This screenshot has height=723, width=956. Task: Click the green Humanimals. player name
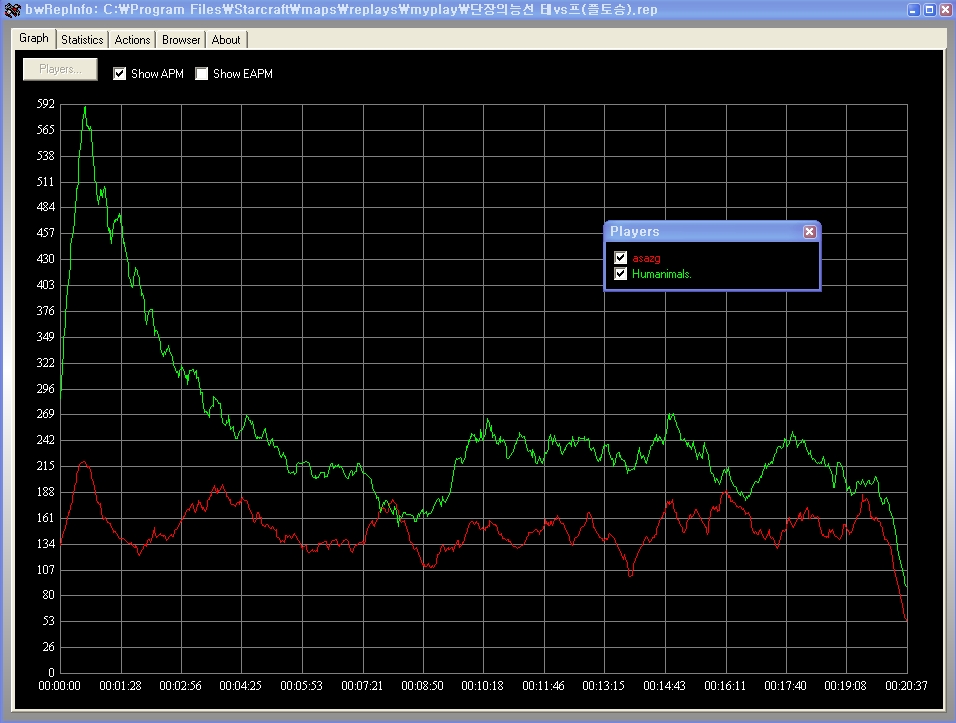[x=662, y=273]
